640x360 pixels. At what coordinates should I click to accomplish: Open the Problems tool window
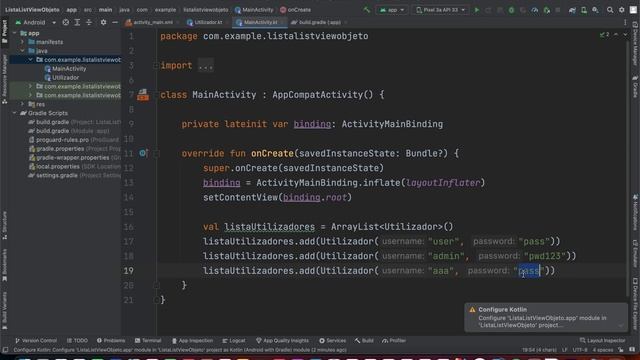click(111, 340)
